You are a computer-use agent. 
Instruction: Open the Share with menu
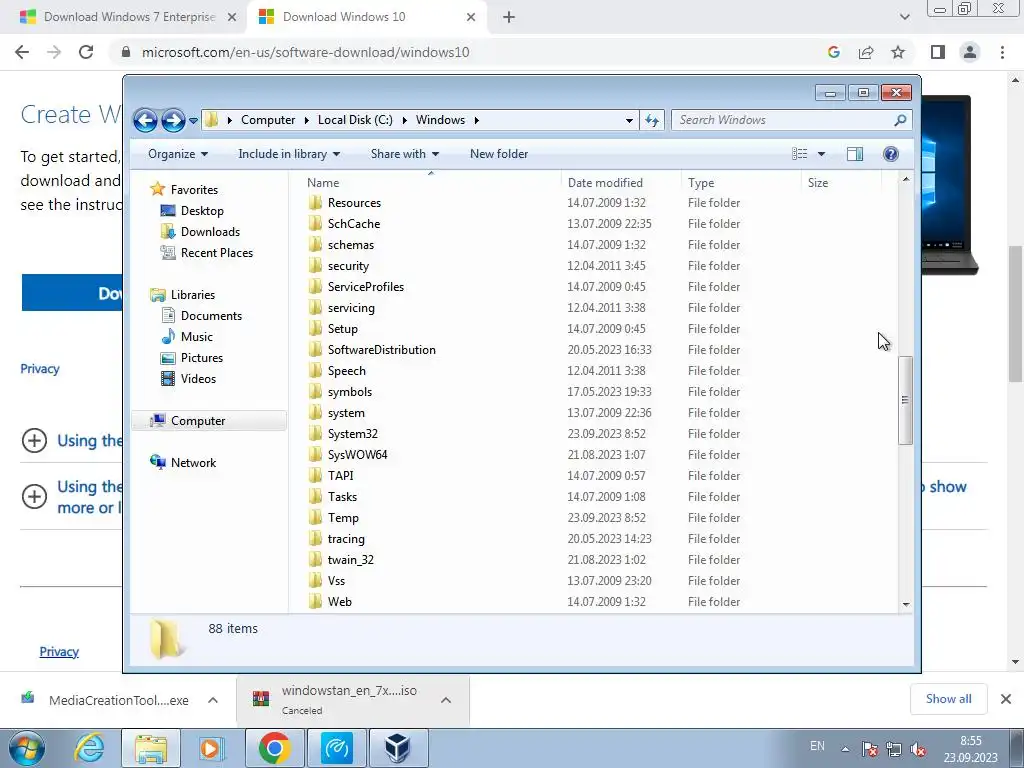click(x=404, y=154)
